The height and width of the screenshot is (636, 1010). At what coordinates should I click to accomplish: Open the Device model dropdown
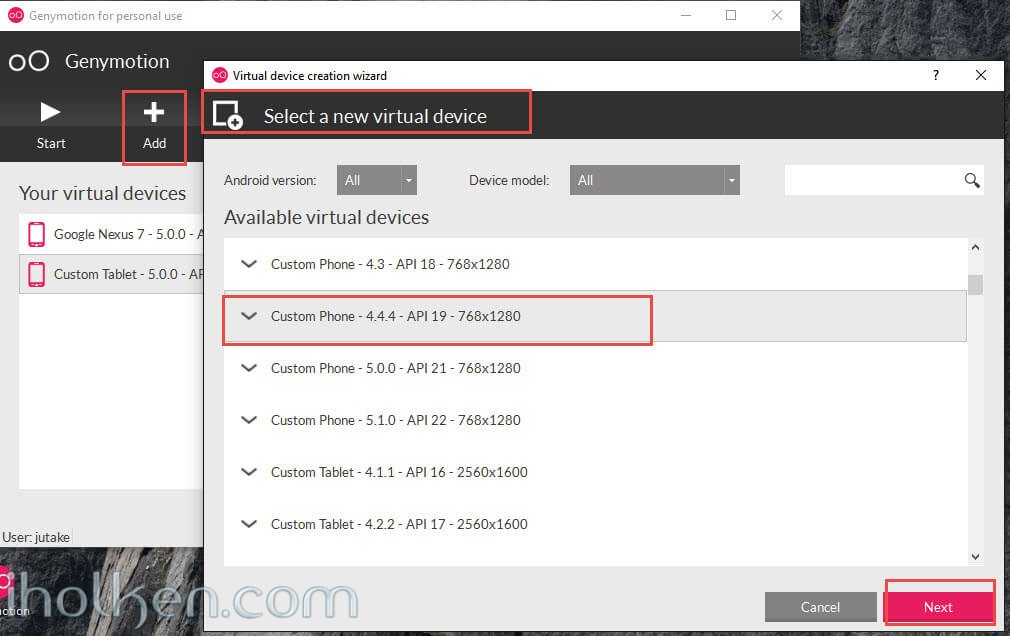[654, 180]
